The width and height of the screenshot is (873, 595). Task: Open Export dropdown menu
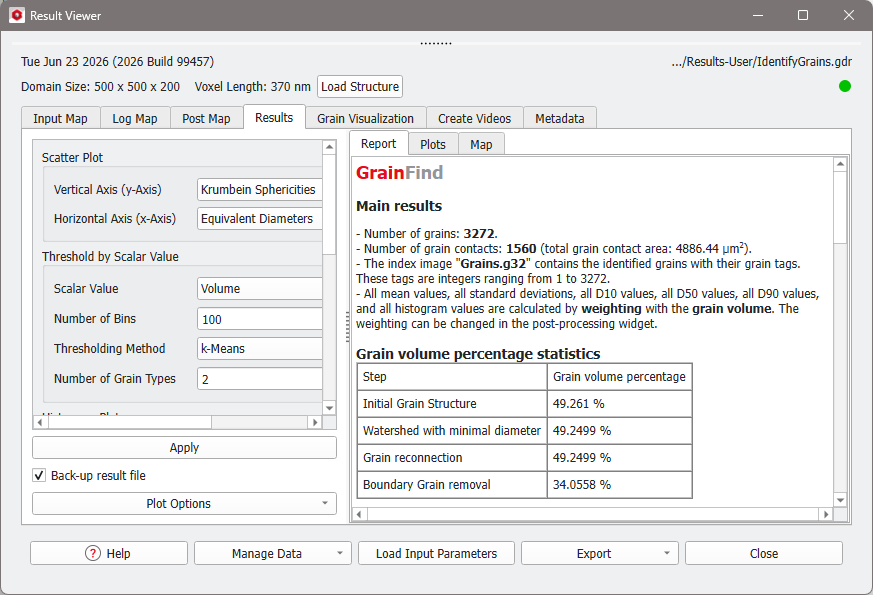tap(600, 553)
